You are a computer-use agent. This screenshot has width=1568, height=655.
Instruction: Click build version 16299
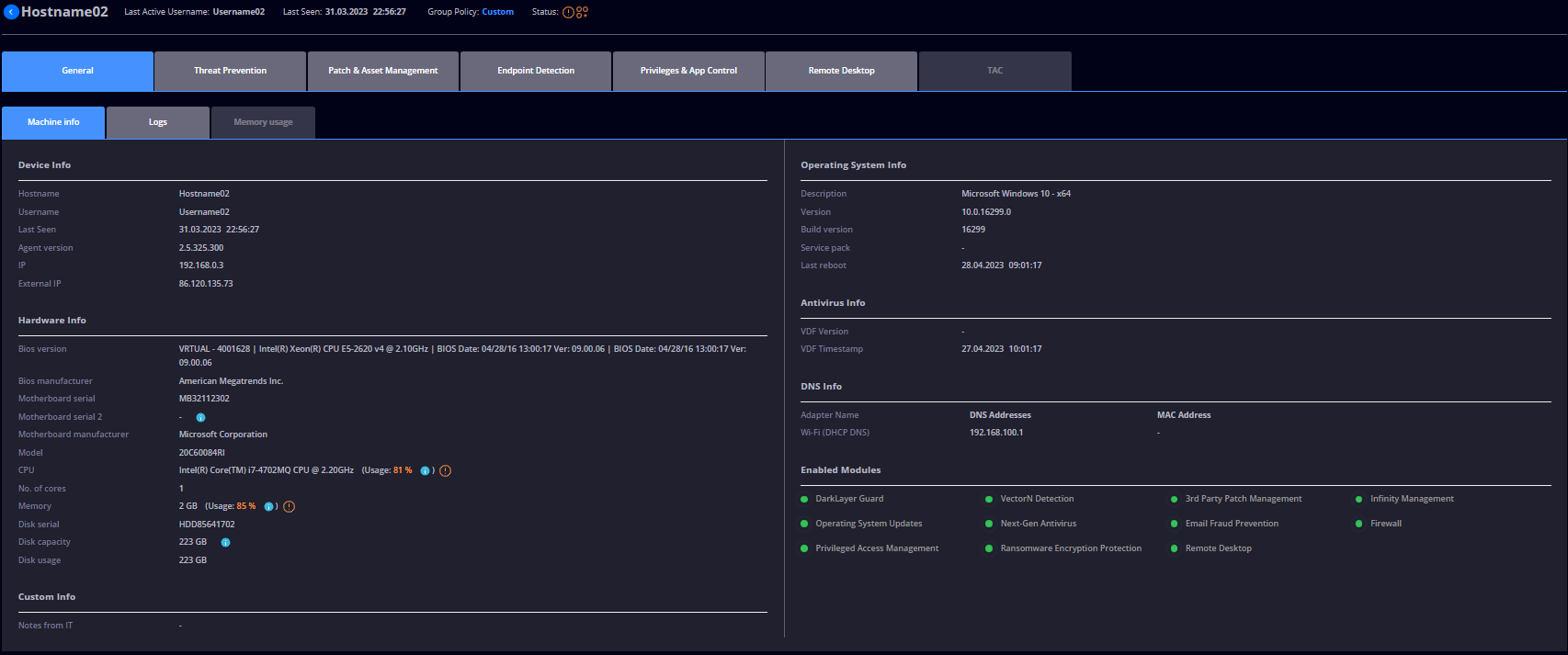(x=973, y=230)
